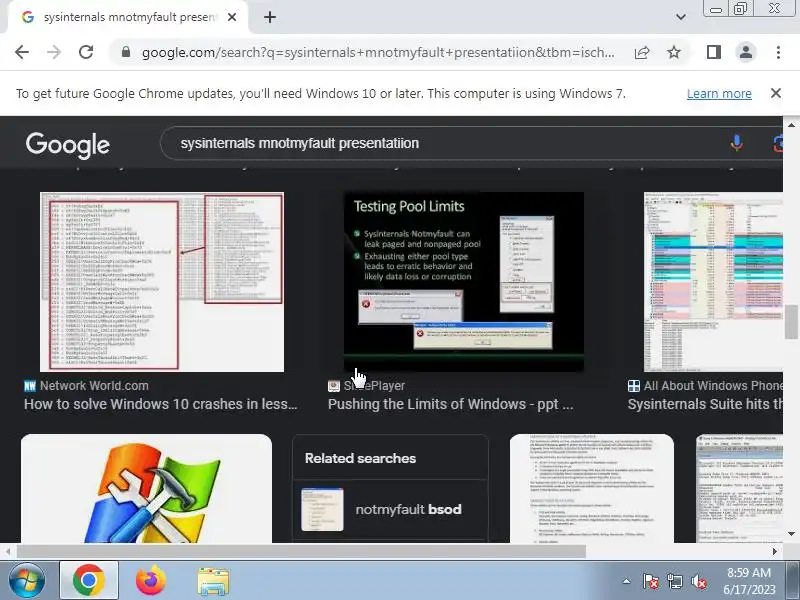This screenshot has width=800, height=600.
Task: Start voice search with the microphone icon
Action: [736, 143]
